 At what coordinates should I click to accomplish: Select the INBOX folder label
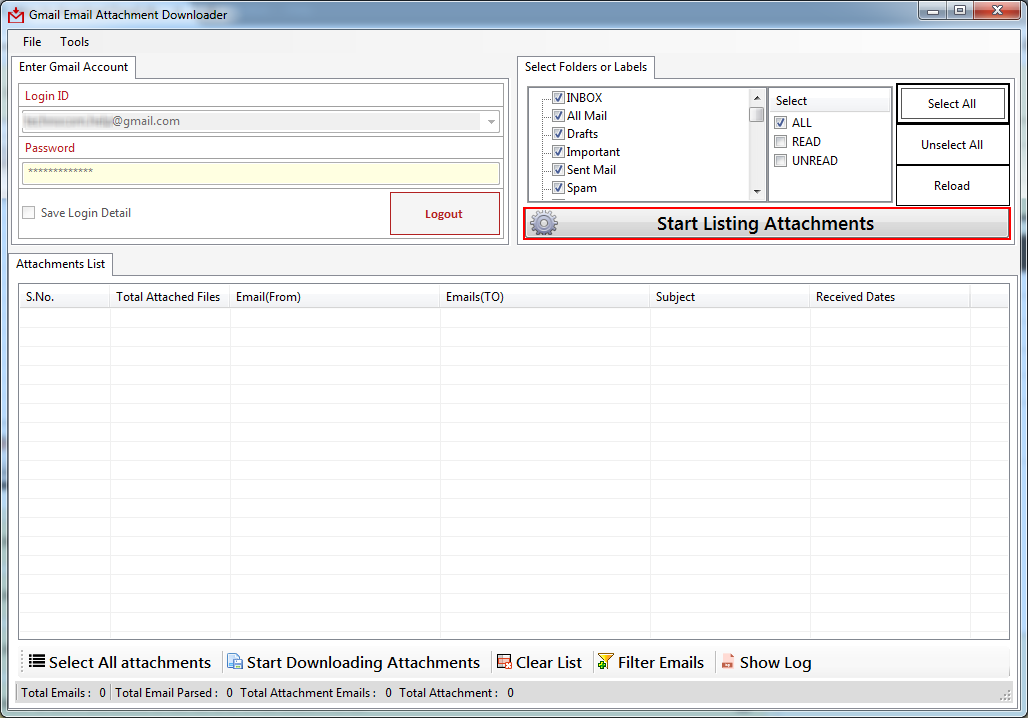tap(584, 98)
